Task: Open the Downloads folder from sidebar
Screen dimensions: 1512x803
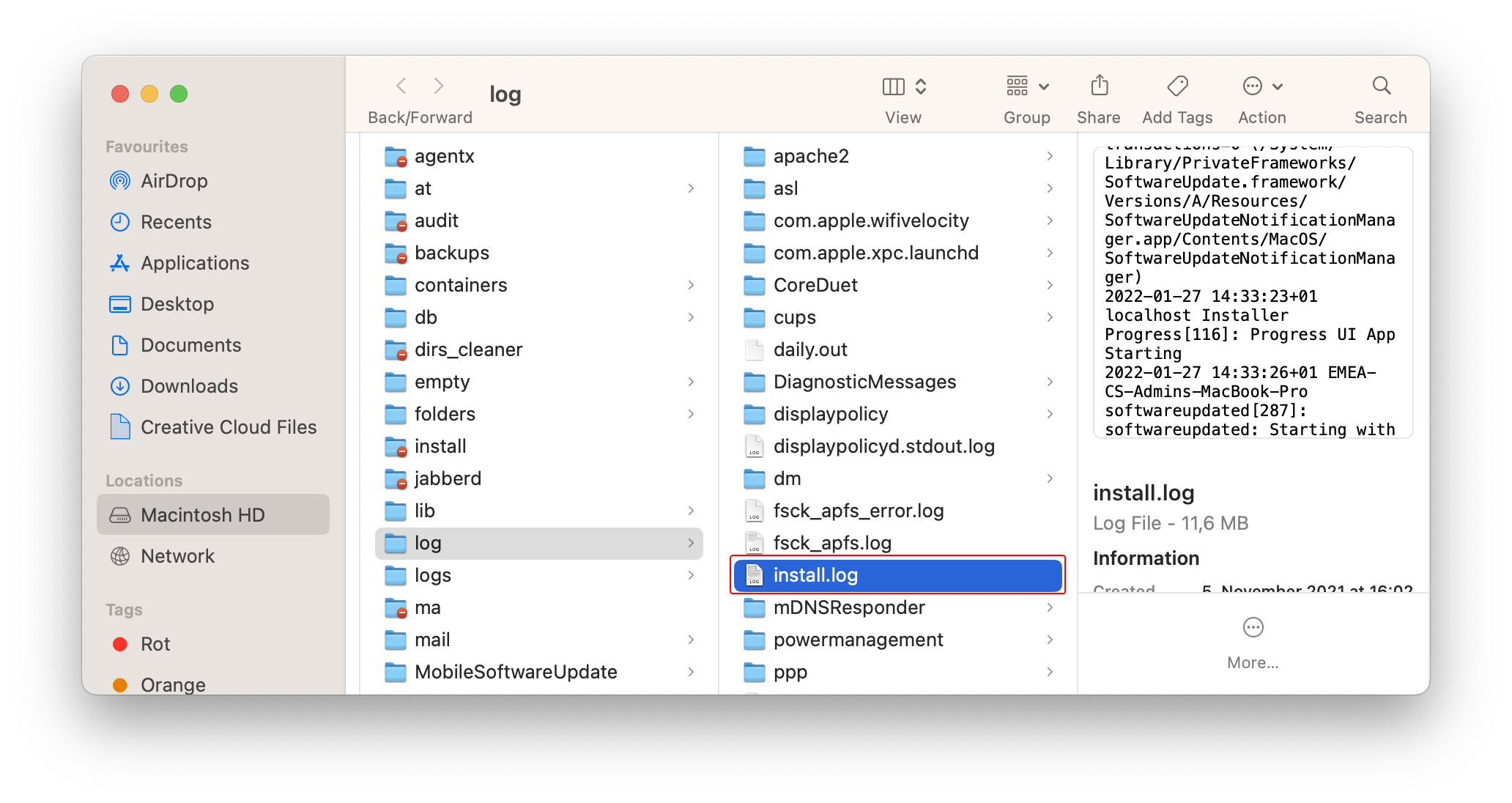Action: point(189,385)
